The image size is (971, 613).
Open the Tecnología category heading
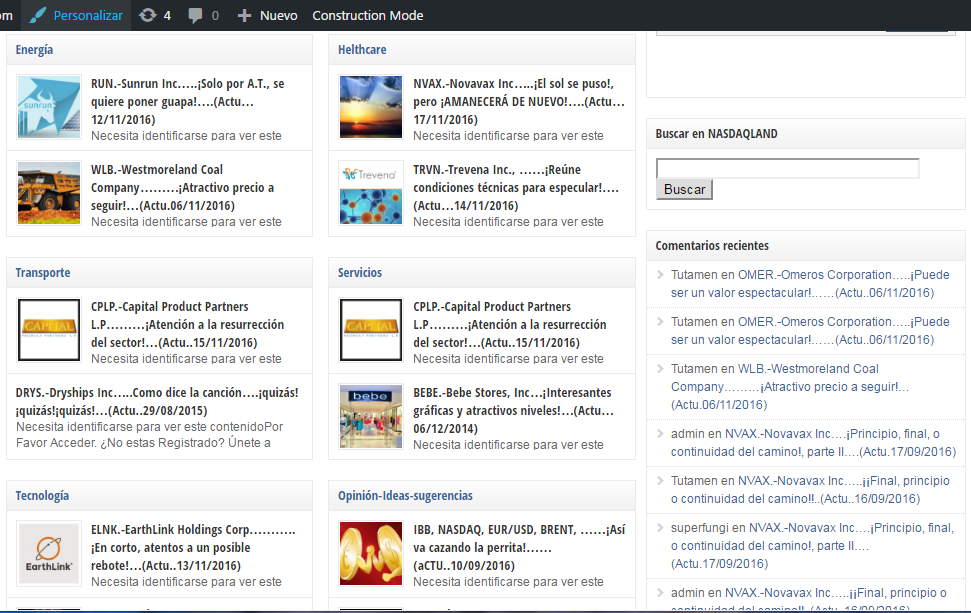(x=42, y=495)
